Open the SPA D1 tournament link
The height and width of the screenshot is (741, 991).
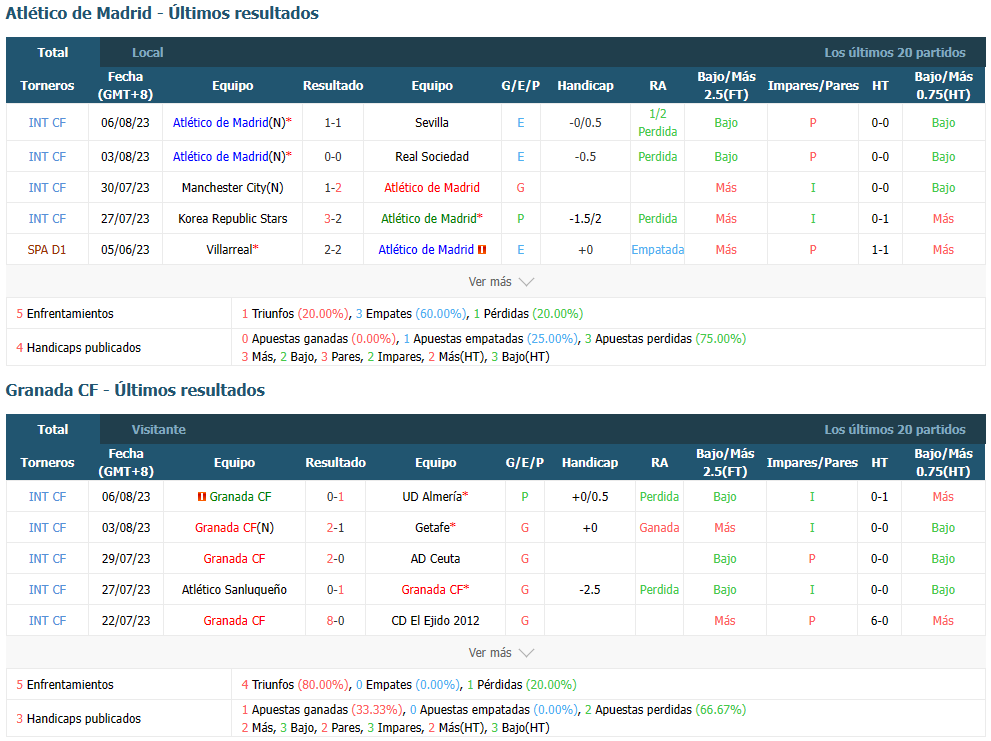(x=47, y=250)
